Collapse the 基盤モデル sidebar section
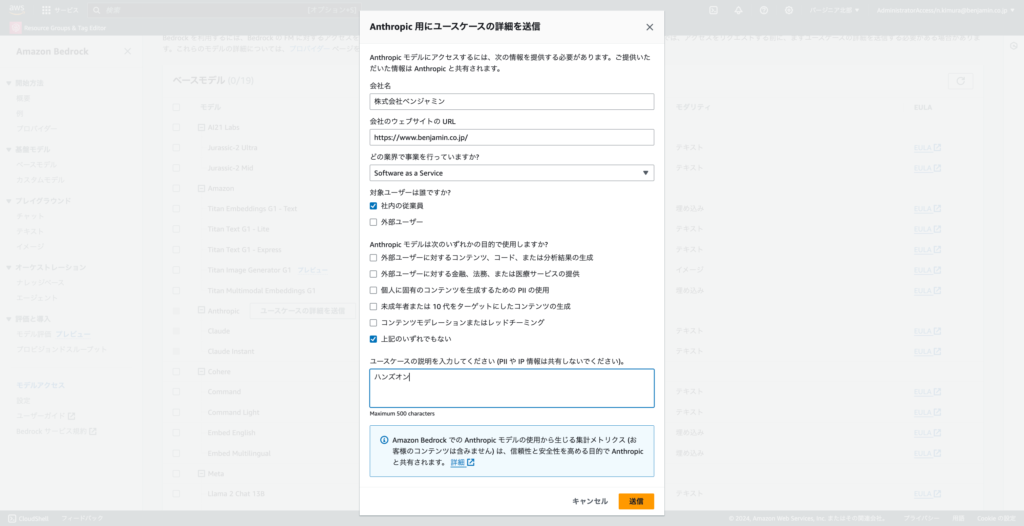Viewport: 1024px width, 526px height. (x=9, y=150)
